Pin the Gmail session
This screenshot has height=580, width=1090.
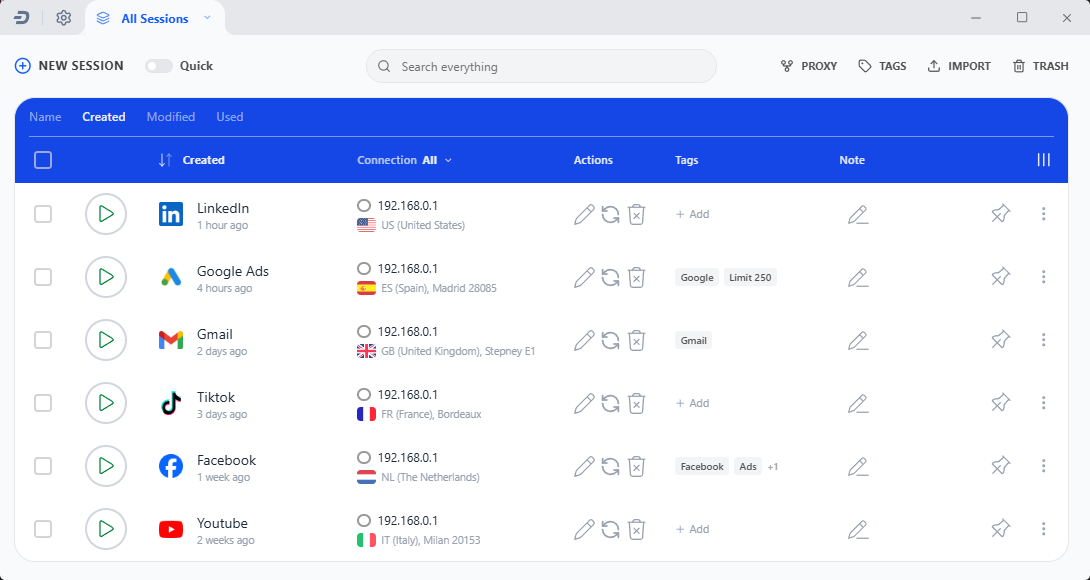coord(1000,340)
